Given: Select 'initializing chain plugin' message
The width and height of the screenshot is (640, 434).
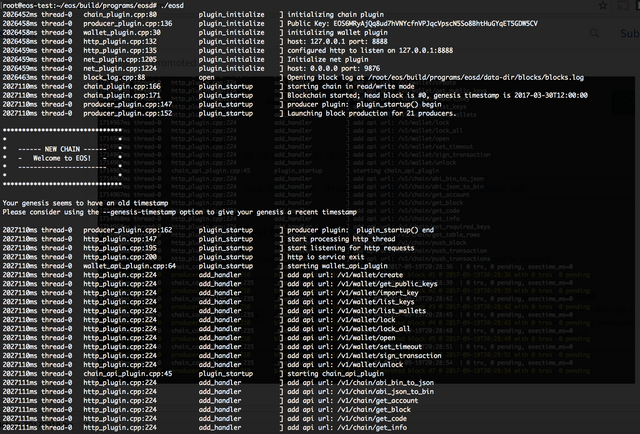Looking at the screenshot, I should tap(336, 15).
